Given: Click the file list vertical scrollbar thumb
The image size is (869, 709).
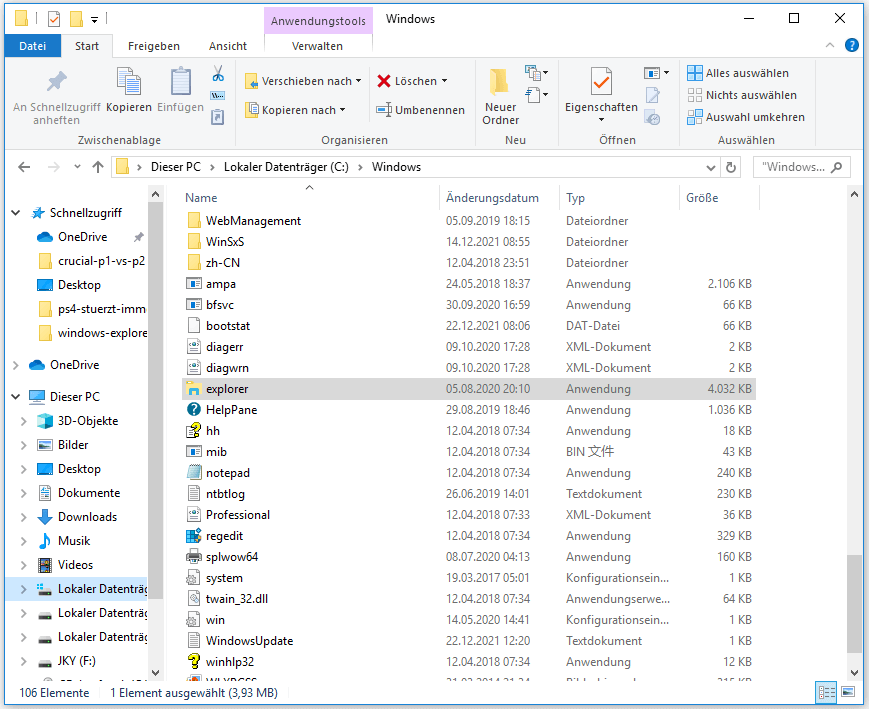Looking at the screenshot, I should [854, 603].
